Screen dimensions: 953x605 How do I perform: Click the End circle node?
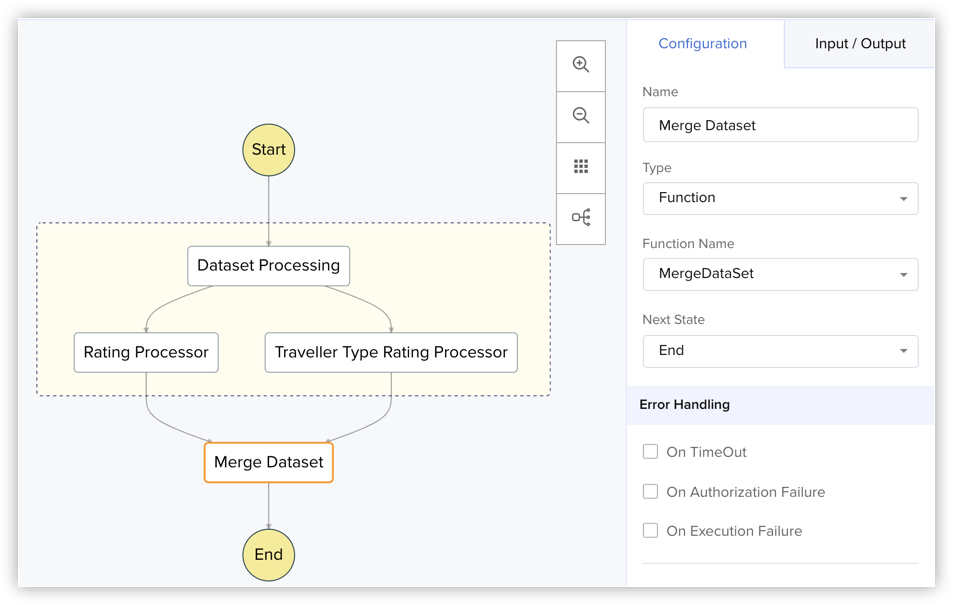(269, 555)
